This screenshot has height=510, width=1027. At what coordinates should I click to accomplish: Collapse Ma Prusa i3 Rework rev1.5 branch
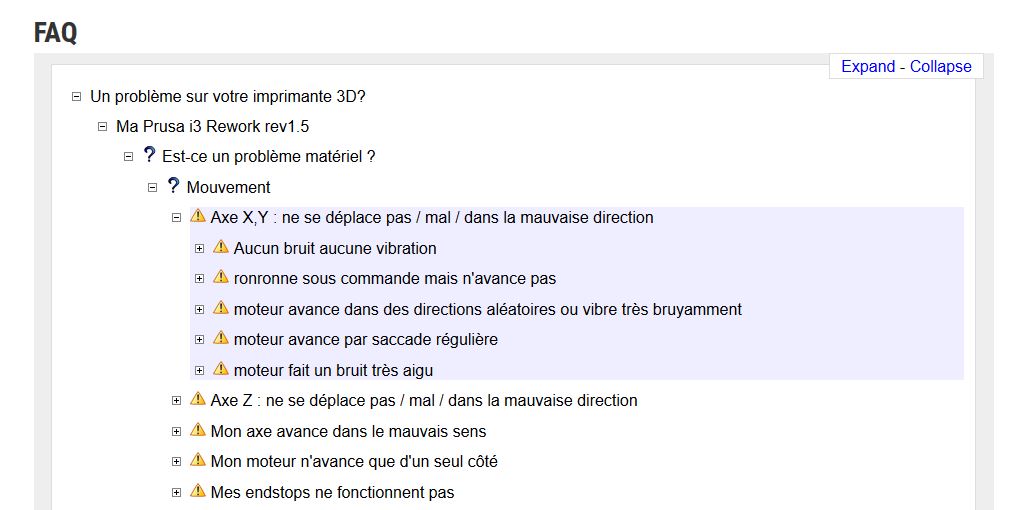[x=102, y=126]
